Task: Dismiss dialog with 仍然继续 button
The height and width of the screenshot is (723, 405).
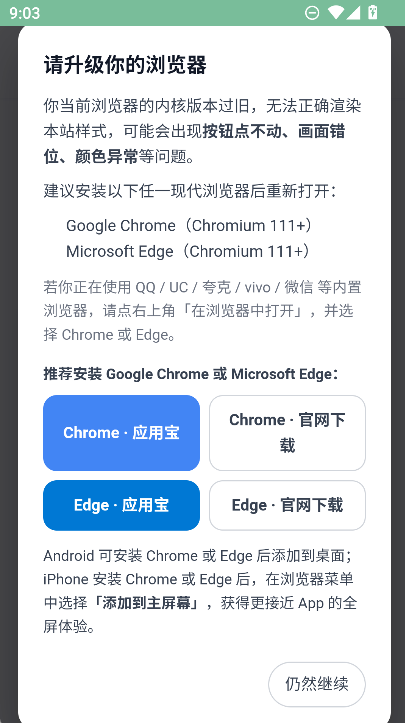Action: (x=317, y=684)
